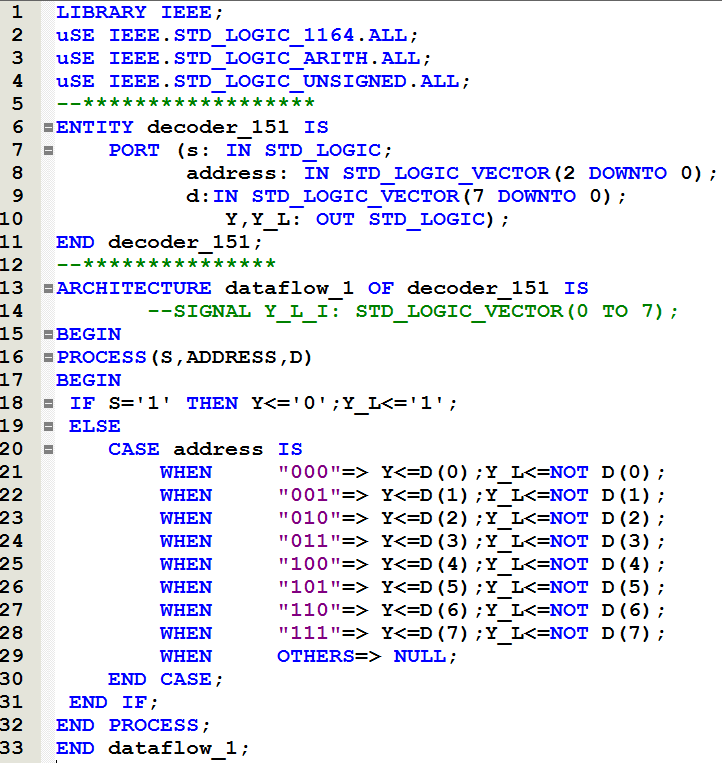722x763 pixels.
Task: Click the asterisk comment on line 12
Action: pos(166,264)
